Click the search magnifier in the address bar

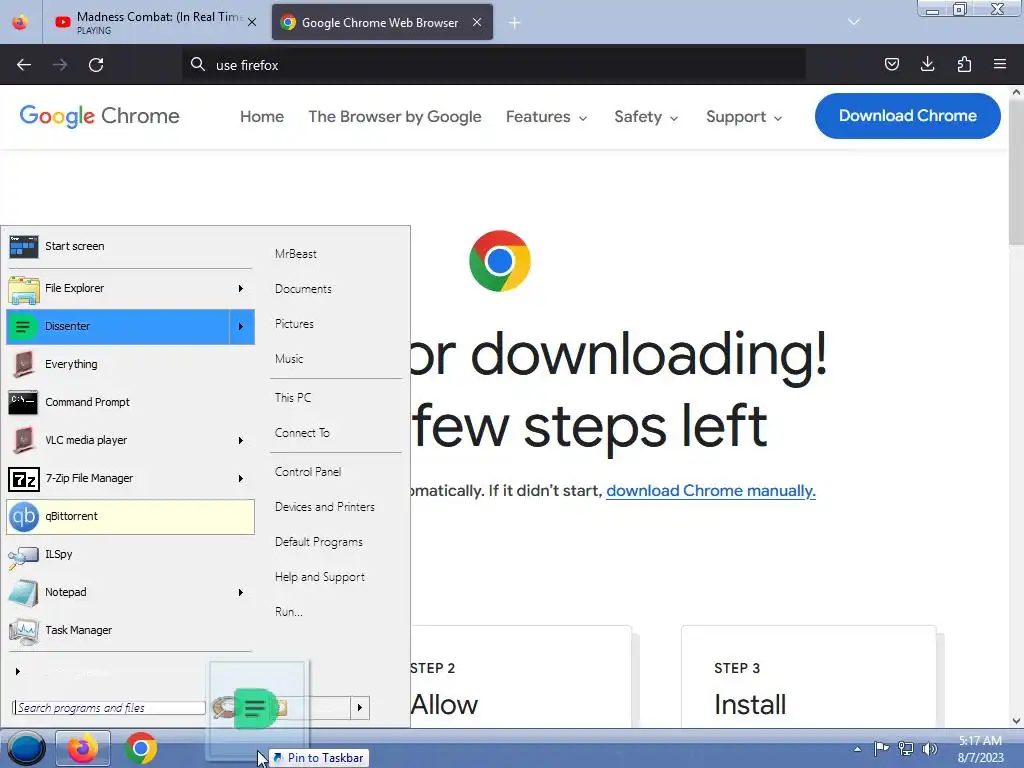tap(198, 64)
